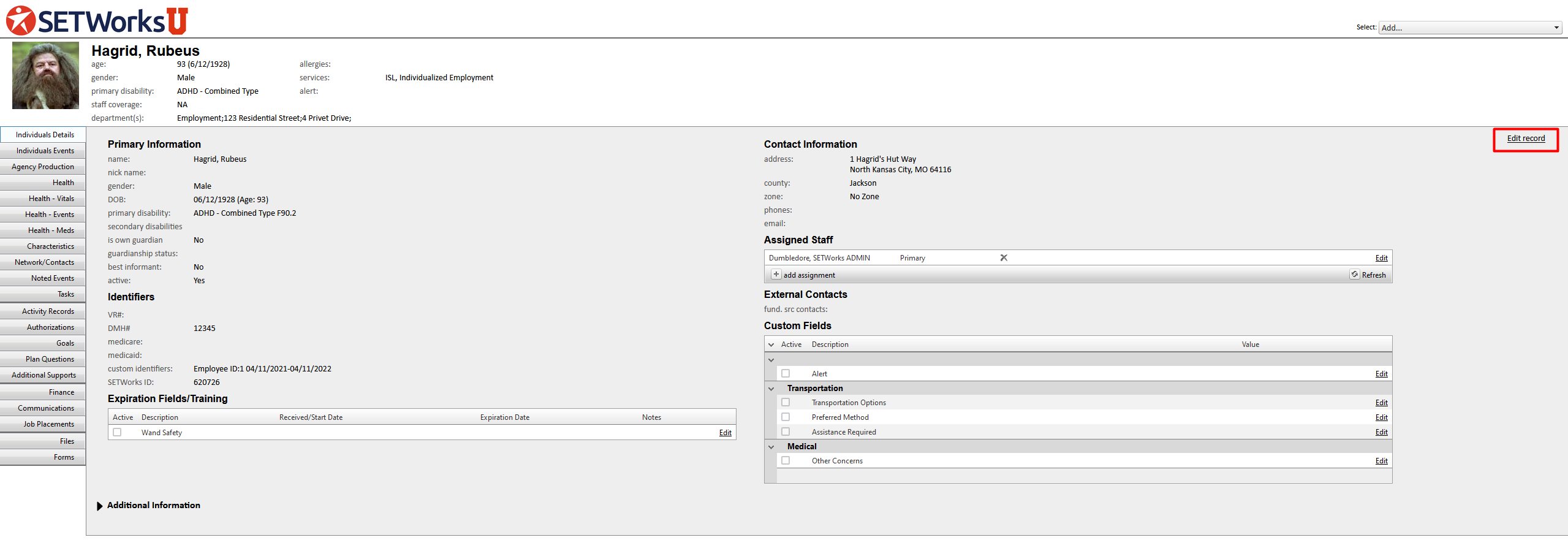Click the add assignment link

pyautogui.click(x=809, y=275)
